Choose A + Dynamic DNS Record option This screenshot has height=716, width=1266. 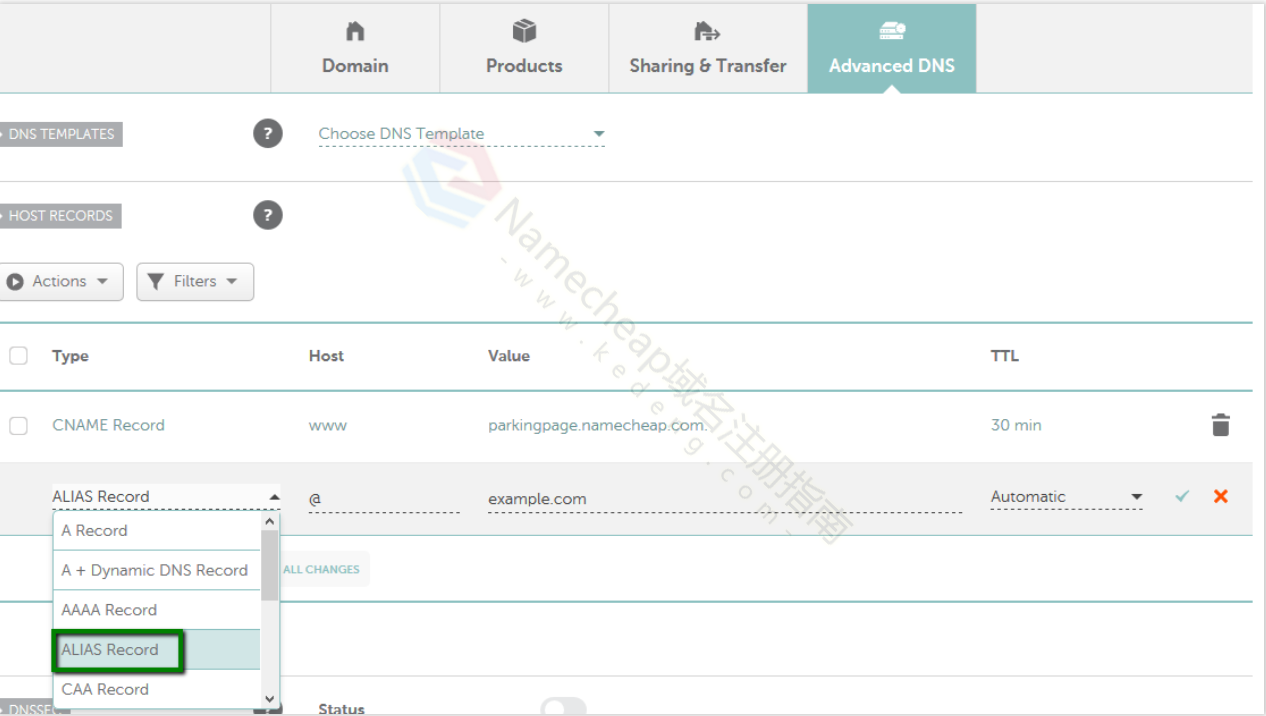(x=157, y=570)
